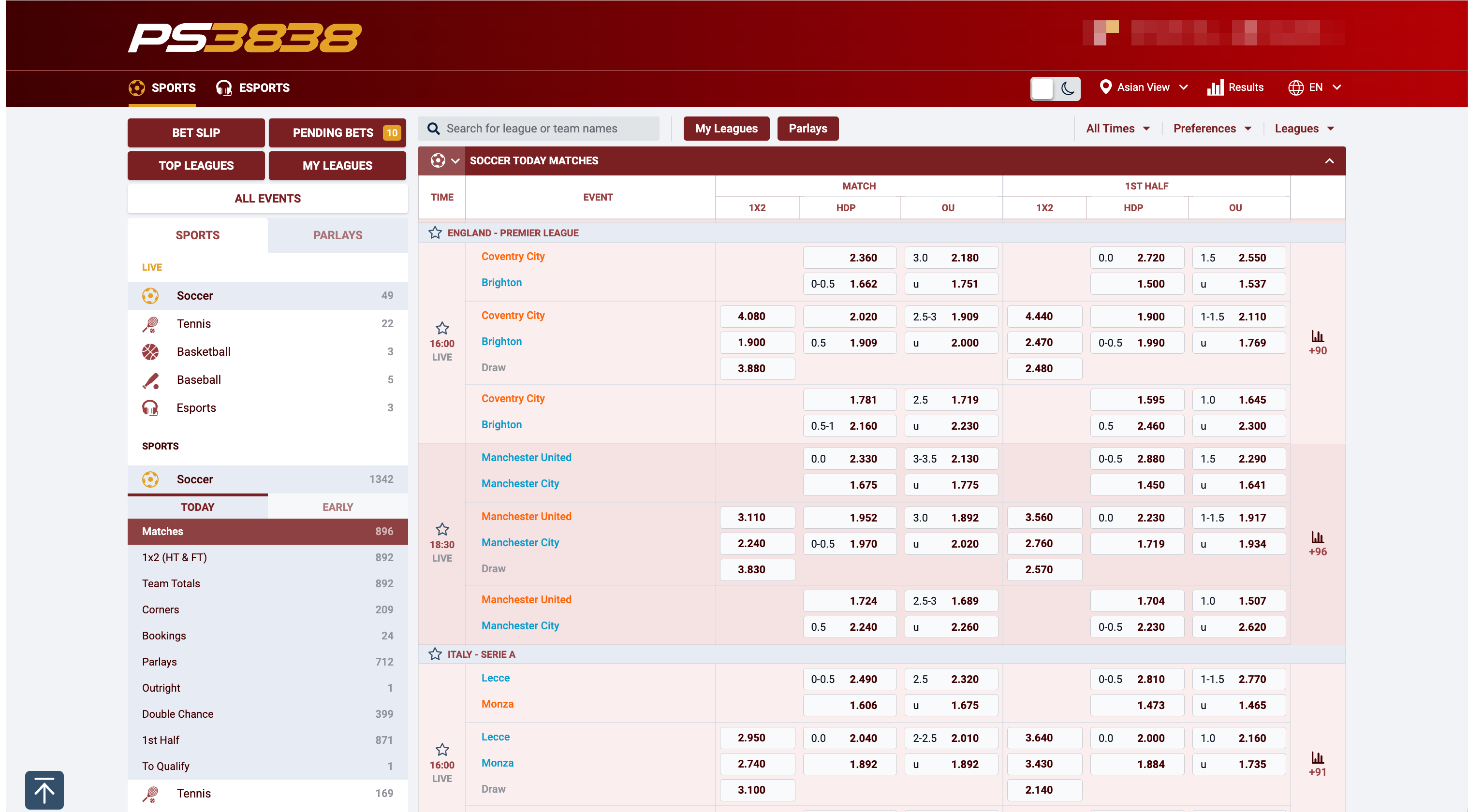The image size is (1468, 812).
Task: Select Corners market
Action: pos(268,610)
